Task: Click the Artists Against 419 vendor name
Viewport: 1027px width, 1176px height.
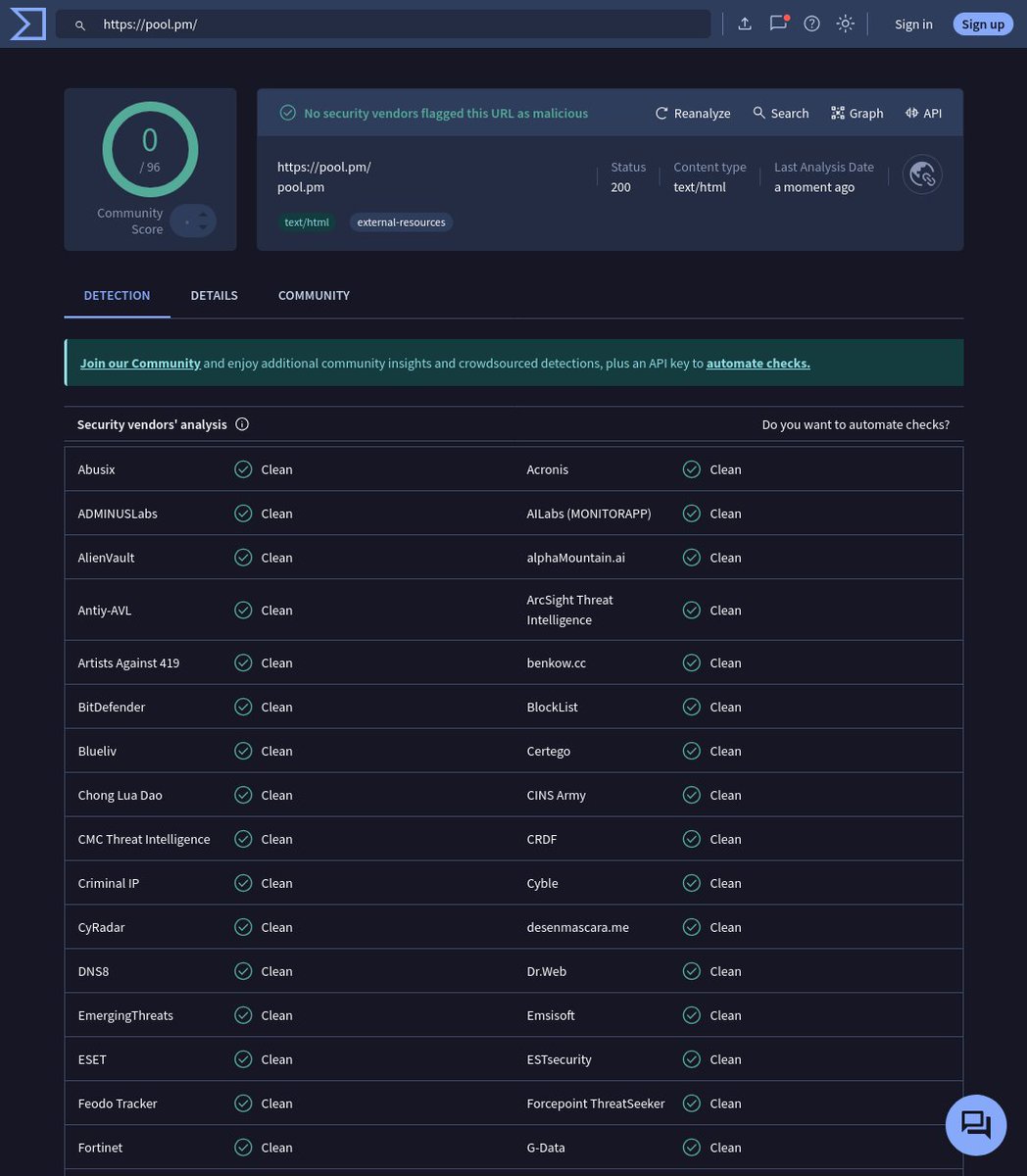Action: point(128,662)
